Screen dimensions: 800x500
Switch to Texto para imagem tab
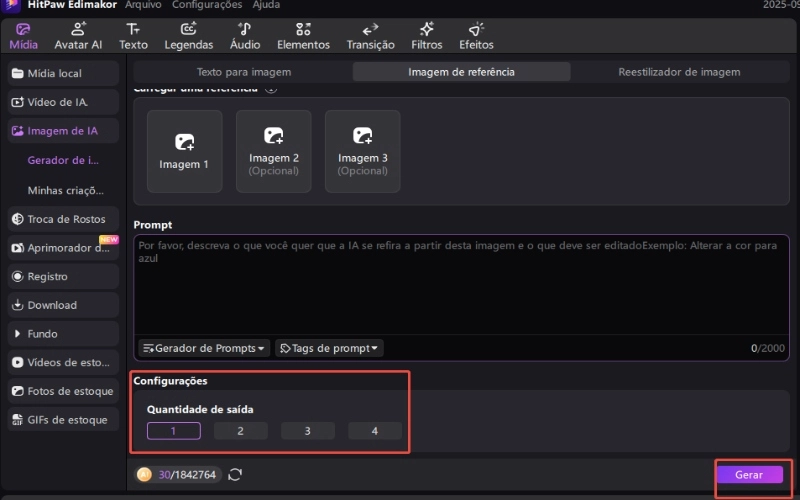click(242, 72)
